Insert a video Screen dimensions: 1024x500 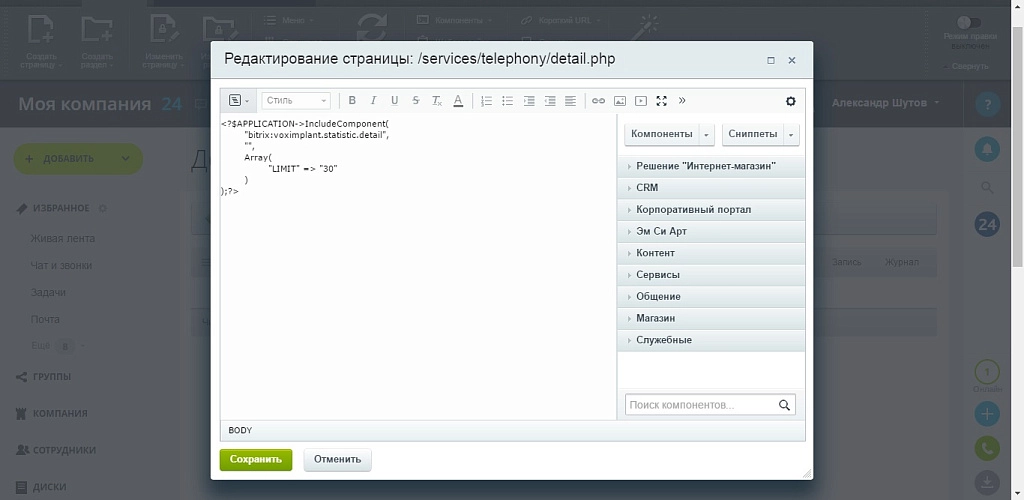click(641, 101)
